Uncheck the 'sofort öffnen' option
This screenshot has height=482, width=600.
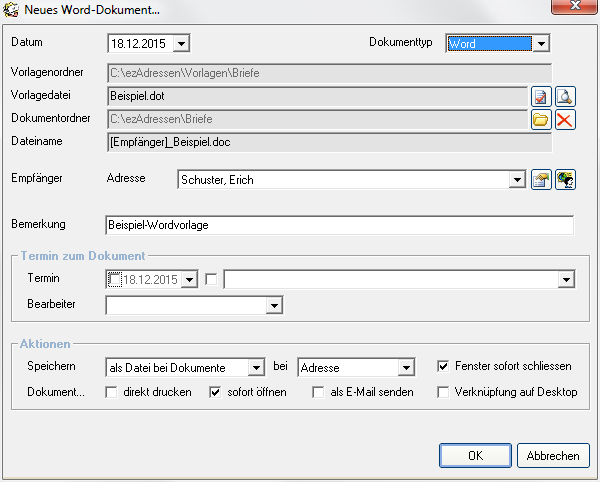click(215, 392)
